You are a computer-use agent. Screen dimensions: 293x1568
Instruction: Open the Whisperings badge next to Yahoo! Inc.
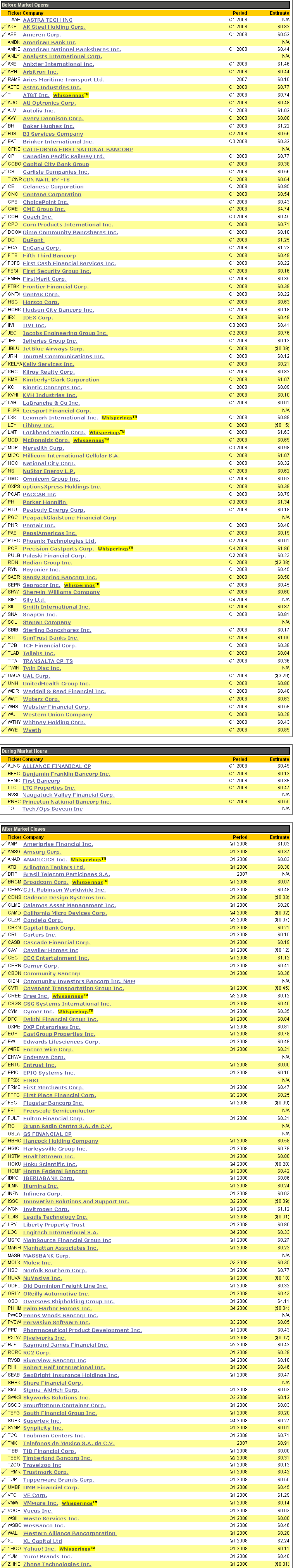pos(78,1549)
